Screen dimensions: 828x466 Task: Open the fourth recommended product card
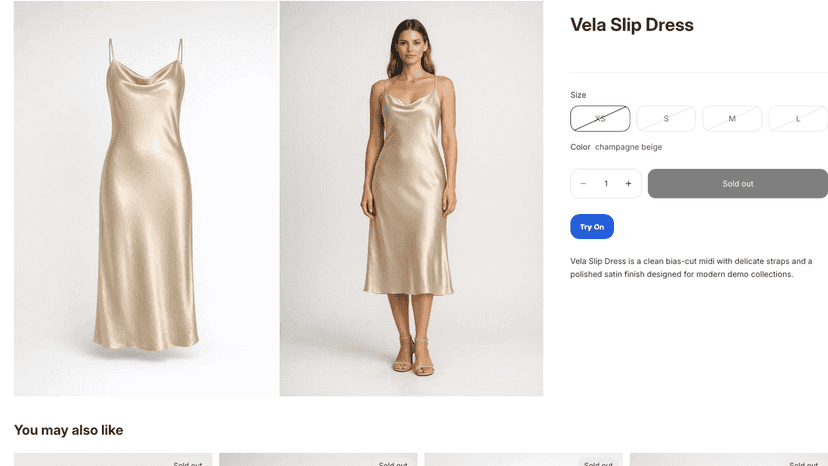729,459
